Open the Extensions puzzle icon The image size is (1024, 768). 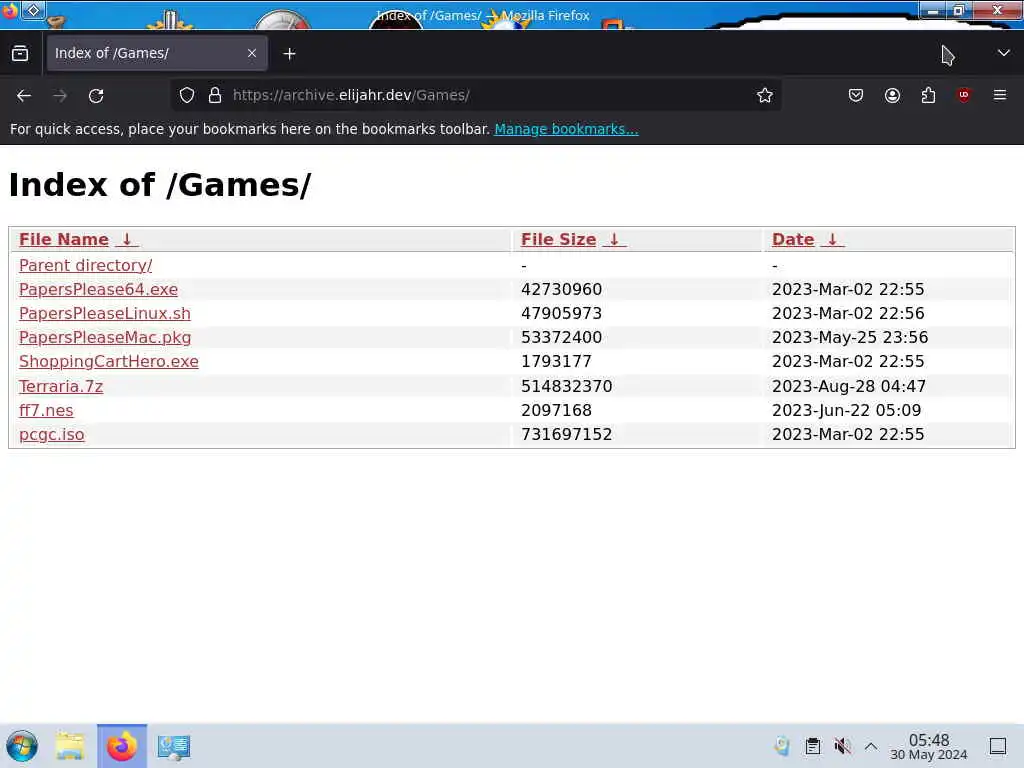(x=928, y=95)
